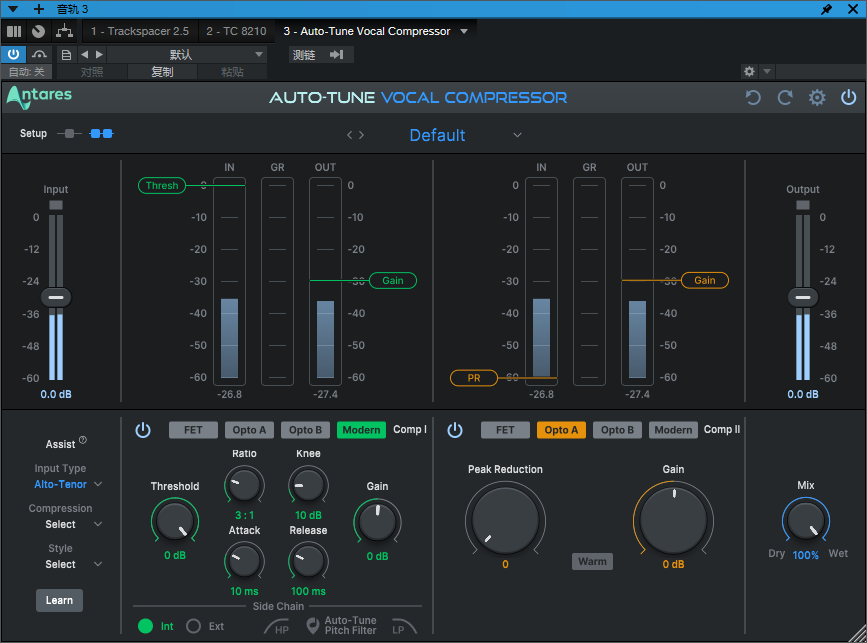
Task: Click the undo arrow icon
Action: pyautogui.click(x=753, y=98)
